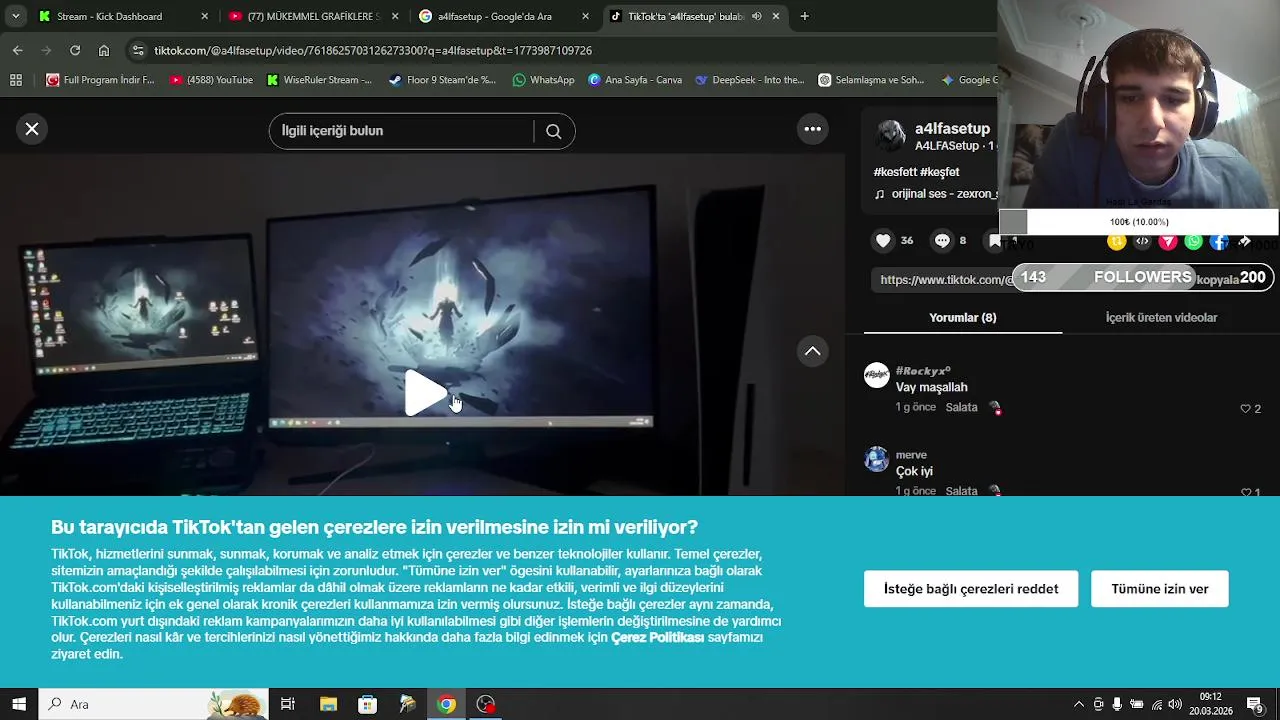
Task: Share the video to Facebook
Action: [1219, 241]
